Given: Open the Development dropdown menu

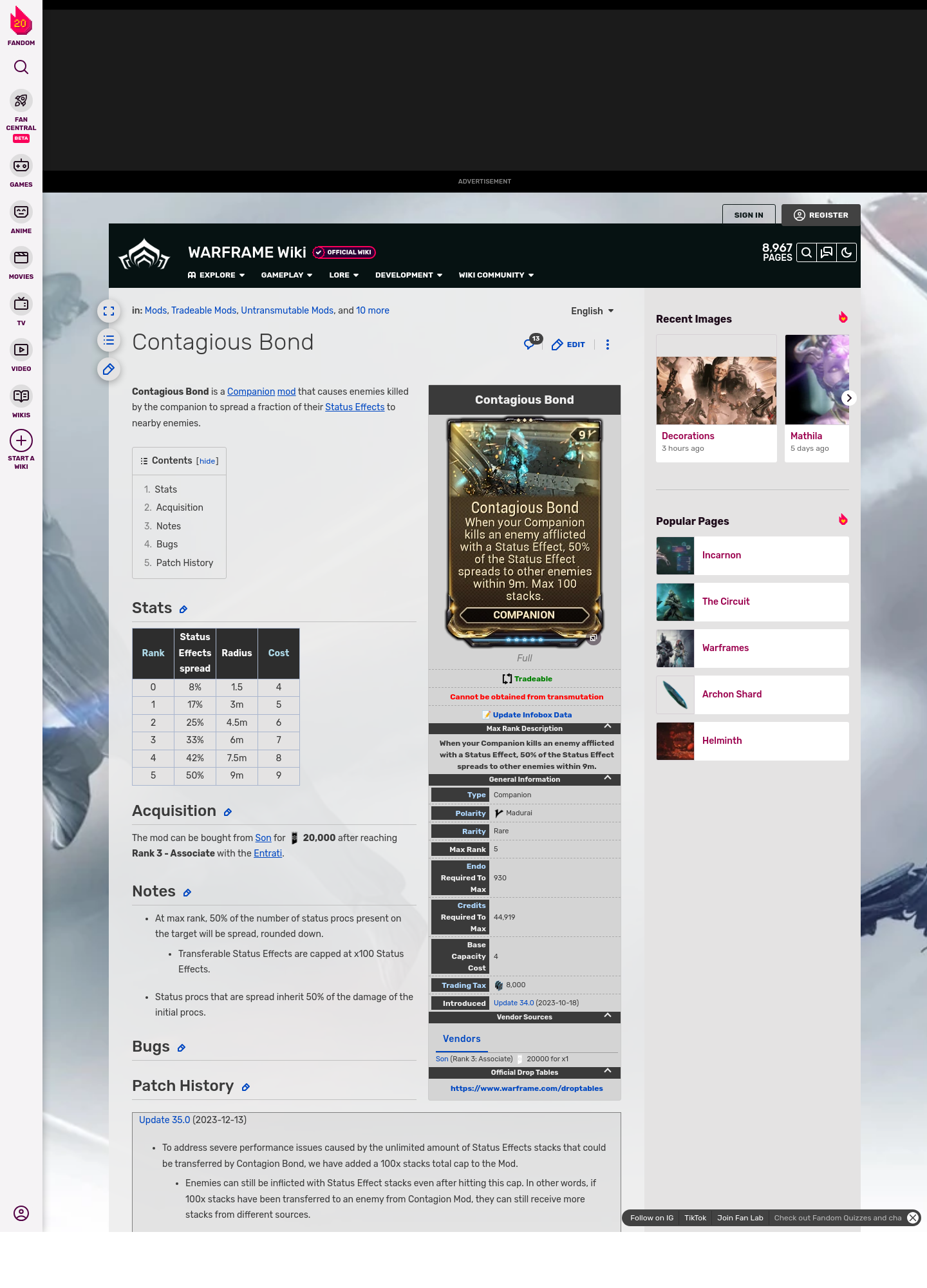Looking at the screenshot, I should pos(409,275).
